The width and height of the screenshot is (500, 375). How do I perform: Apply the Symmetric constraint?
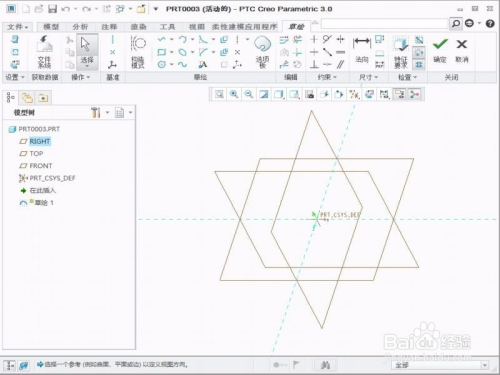(x=340, y=40)
